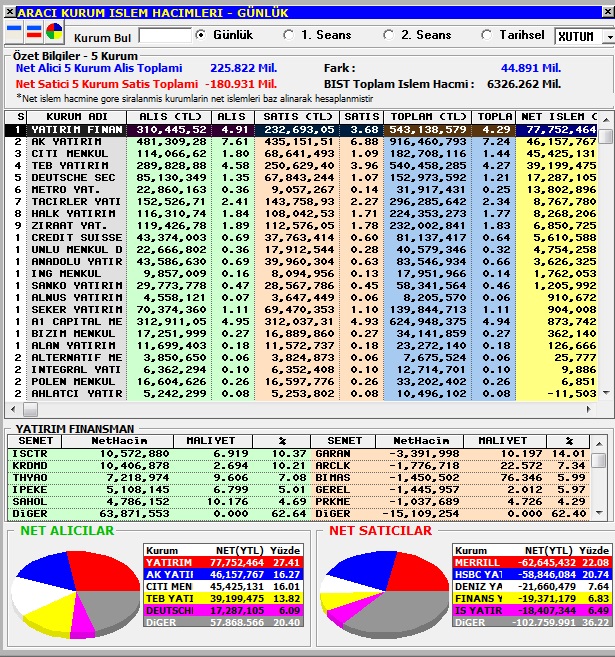Focus the Kurum Bul search field

pos(165,36)
